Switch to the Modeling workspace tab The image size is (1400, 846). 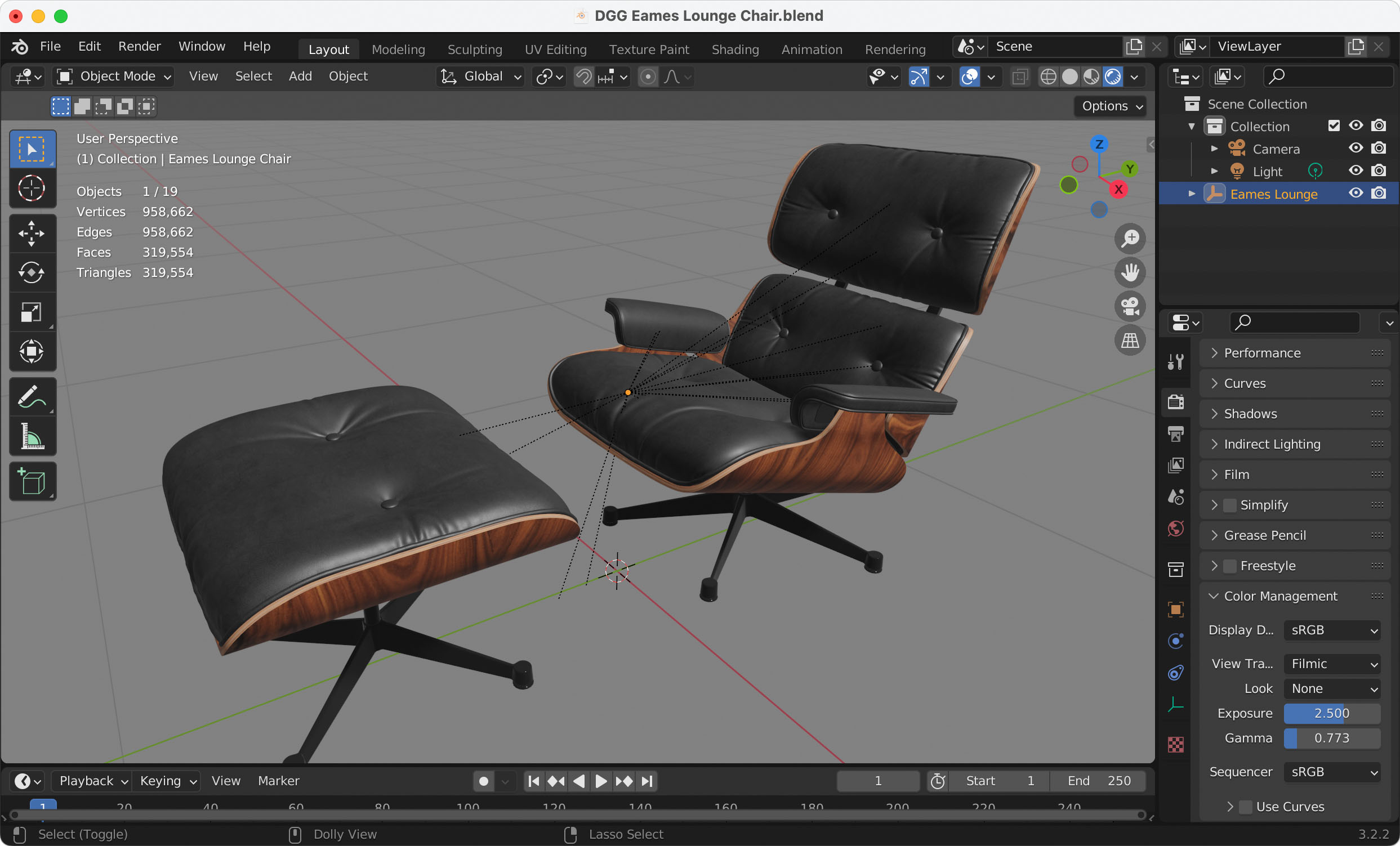(398, 50)
